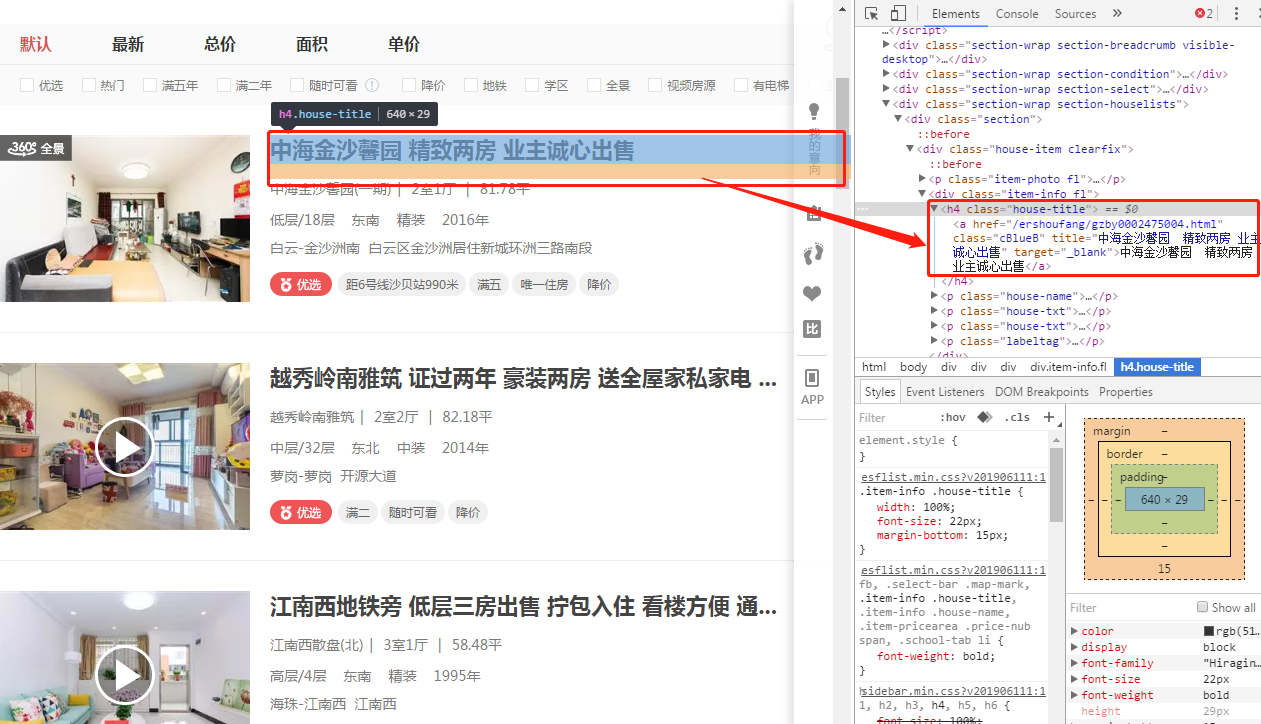Viewport: 1261px width, 724px height.
Task: Add a new style rule with plus icon
Action: (x=1048, y=417)
